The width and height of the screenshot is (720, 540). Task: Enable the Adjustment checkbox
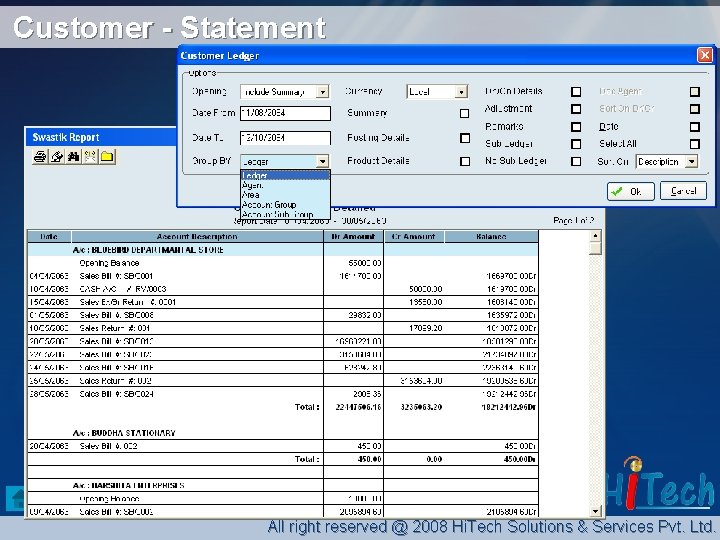(576, 109)
